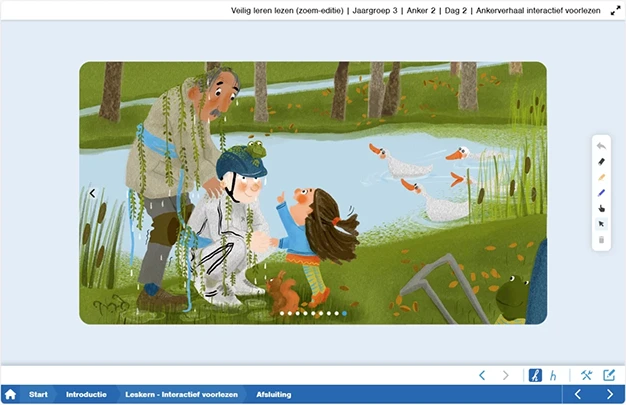Go to previous lesson step in blue bar
Screen dimensions: 626x405
click(x=578, y=395)
